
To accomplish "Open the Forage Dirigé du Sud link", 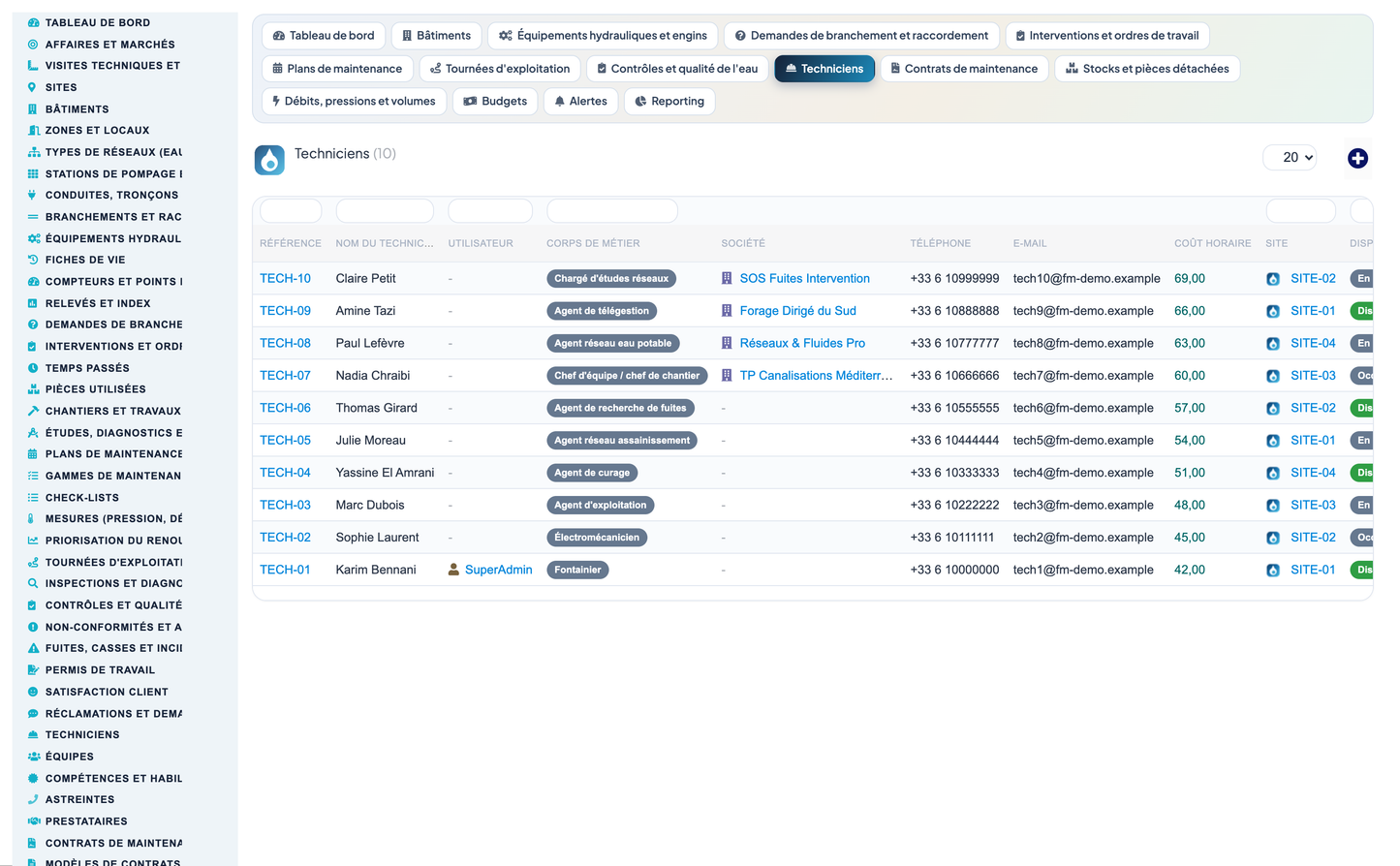I will pyautogui.click(x=797, y=311).
